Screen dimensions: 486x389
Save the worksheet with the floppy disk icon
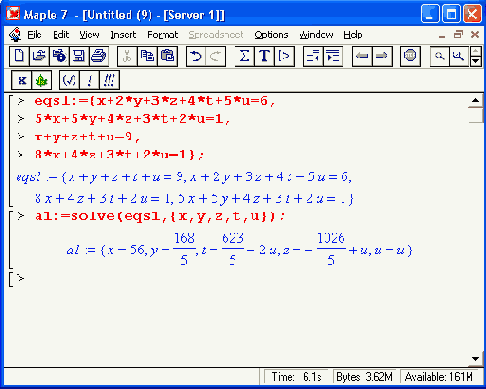[79, 56]
